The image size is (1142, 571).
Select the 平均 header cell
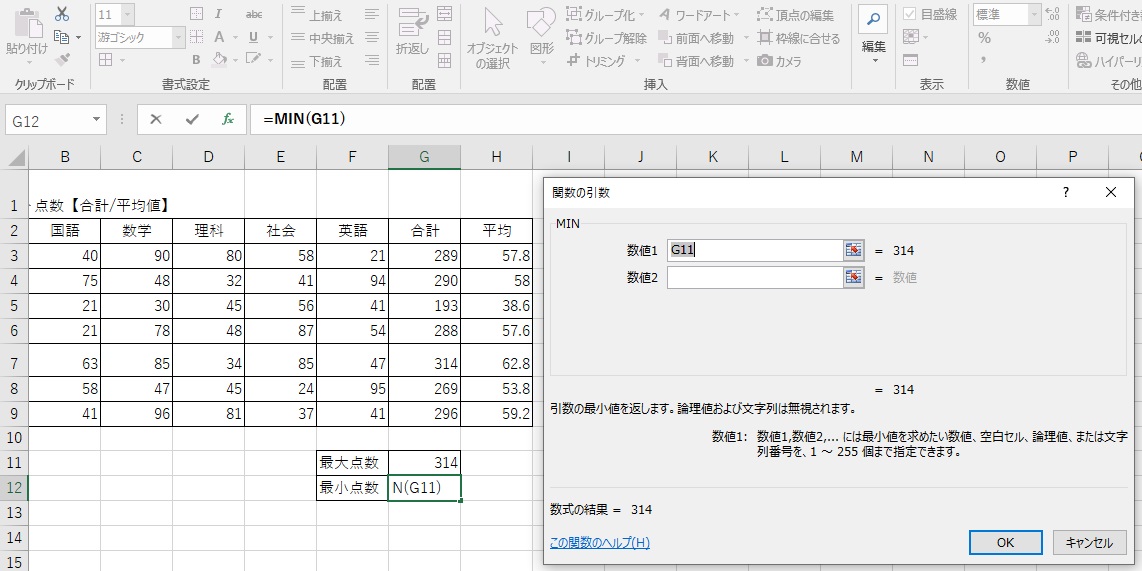[497, 232]
